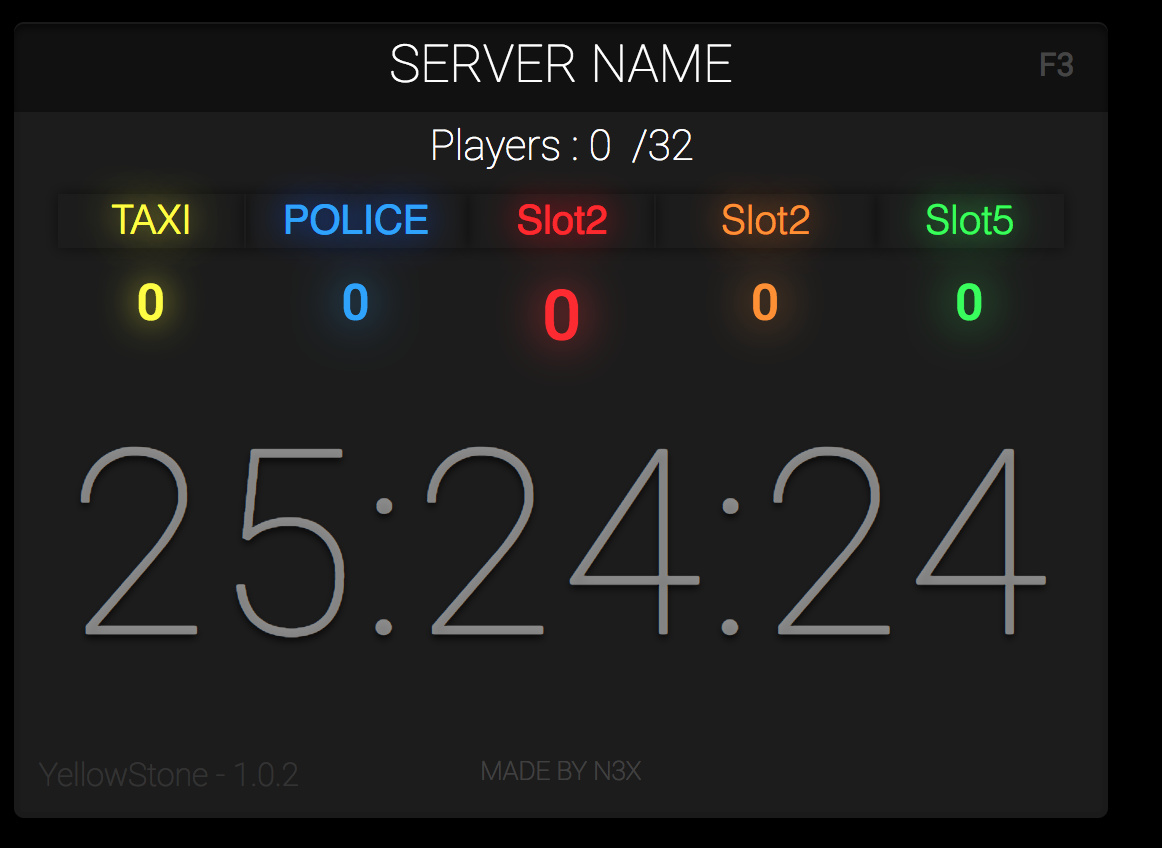Screen dimensions: 1162x848
Task: Click the green Slot5 count value 0
Action: (x=969, y=302)
